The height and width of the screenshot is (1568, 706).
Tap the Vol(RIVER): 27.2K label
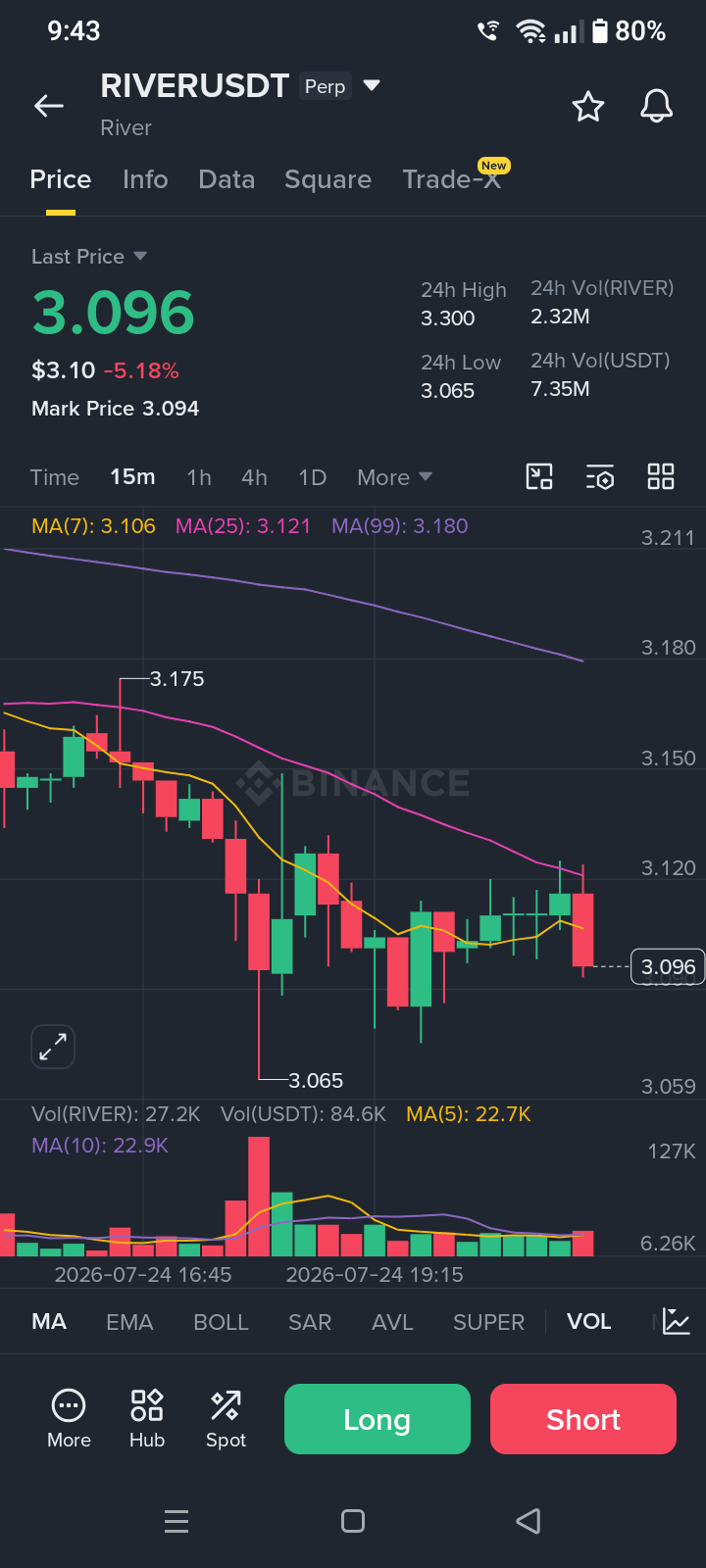pyautogui.click(x=116, y=1114)
